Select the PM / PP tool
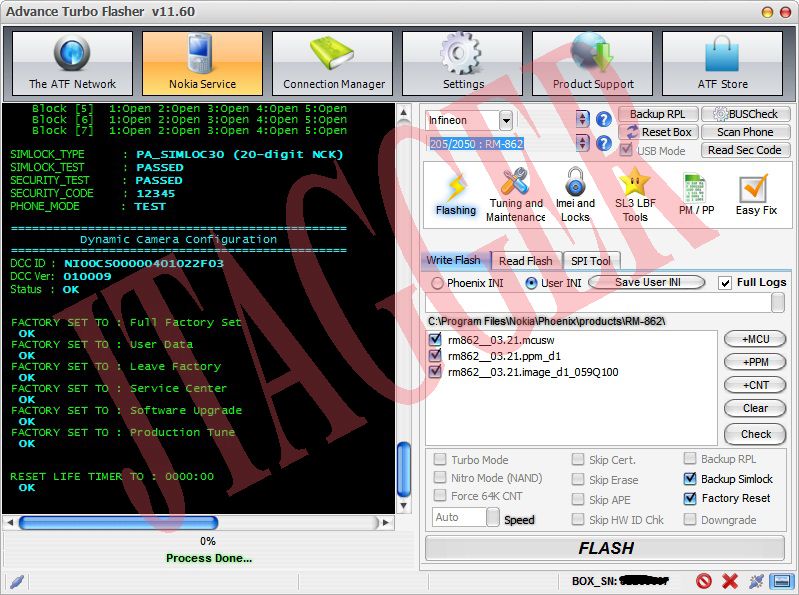Image resolution: width=799 pixels, height=595 pixels. 696,194
